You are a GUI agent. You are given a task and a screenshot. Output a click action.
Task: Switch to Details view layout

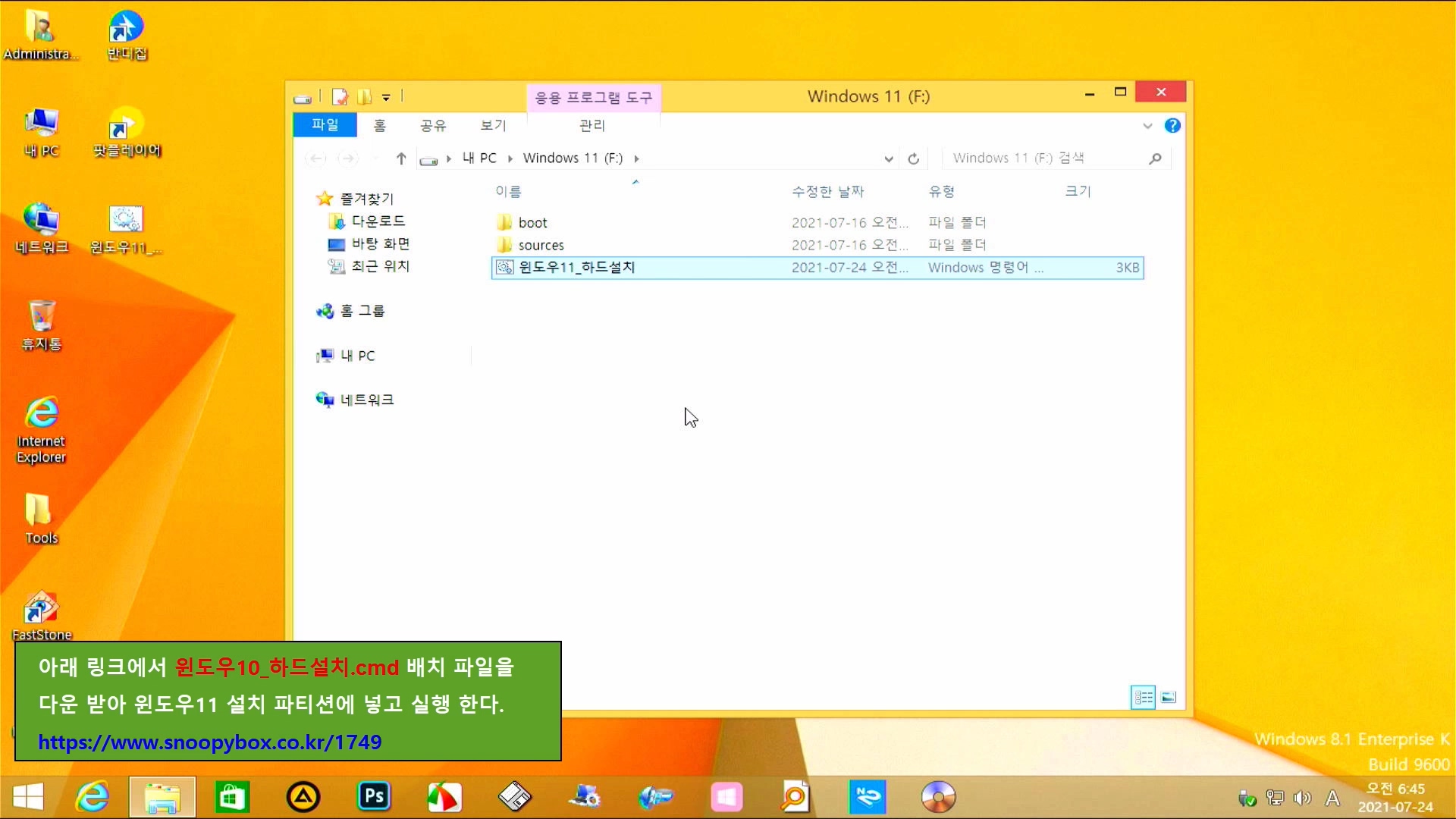pyautogui.click(x=1143, y=697)
